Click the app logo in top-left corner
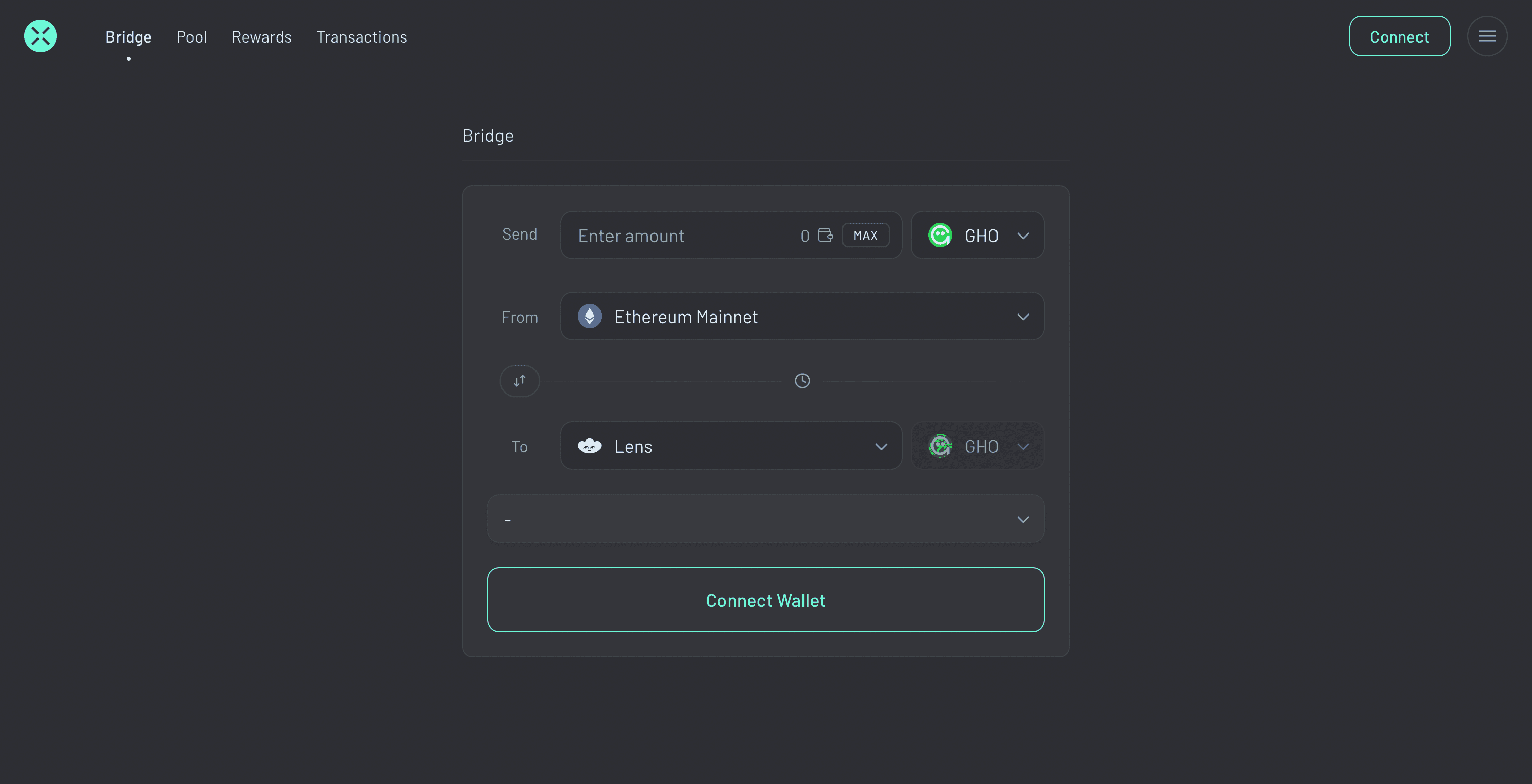This screenshot has height=784, width=1532. point(40,35)
